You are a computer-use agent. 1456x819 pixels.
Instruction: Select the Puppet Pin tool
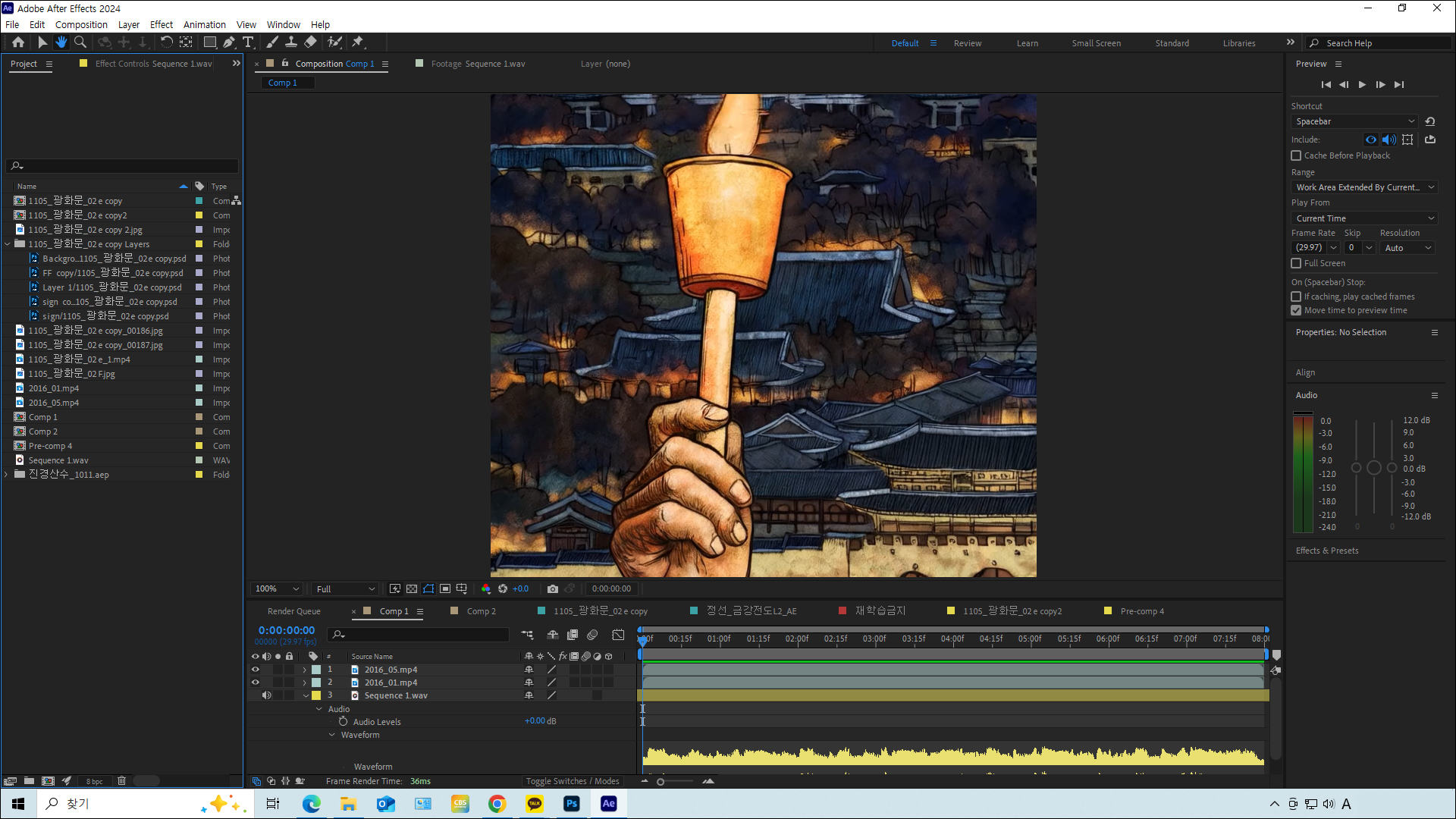point(358,42)
